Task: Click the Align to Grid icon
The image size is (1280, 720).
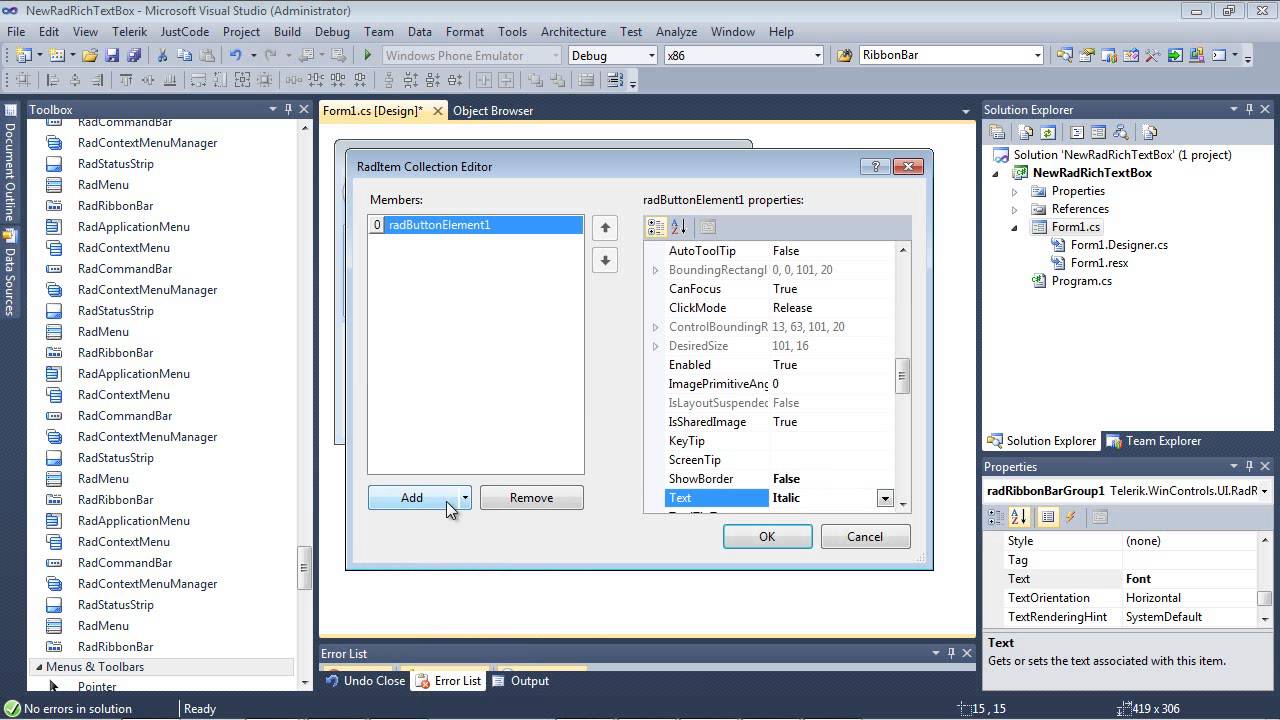Action: click(x=23, y=81)
